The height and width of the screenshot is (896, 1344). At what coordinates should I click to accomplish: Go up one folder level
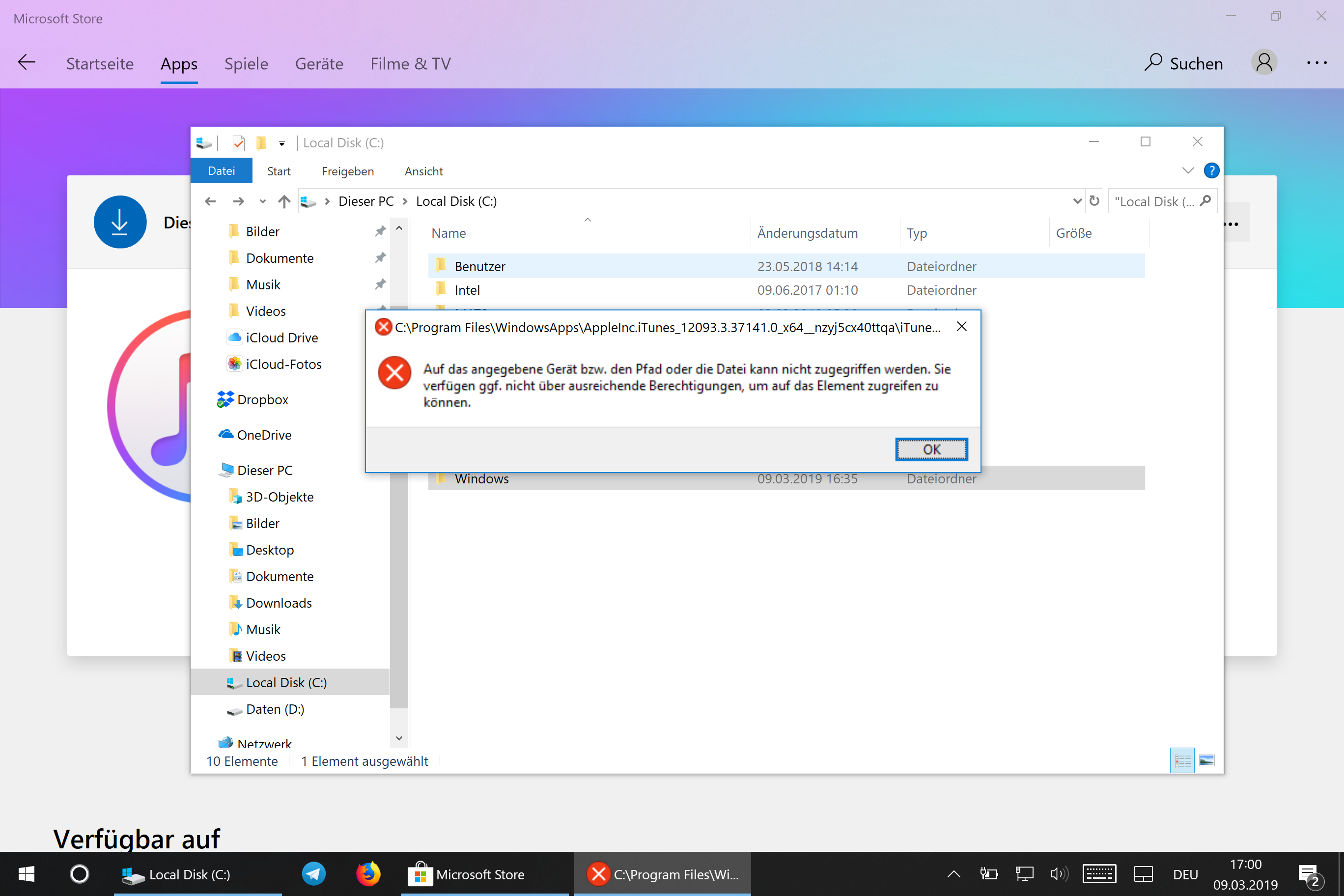coord(284,201)
